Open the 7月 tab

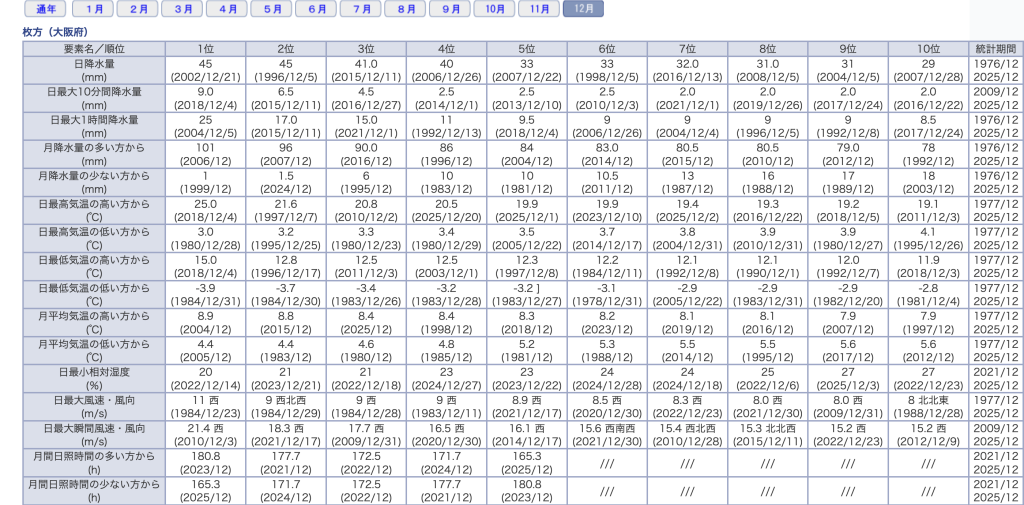(x=361, y=9)
